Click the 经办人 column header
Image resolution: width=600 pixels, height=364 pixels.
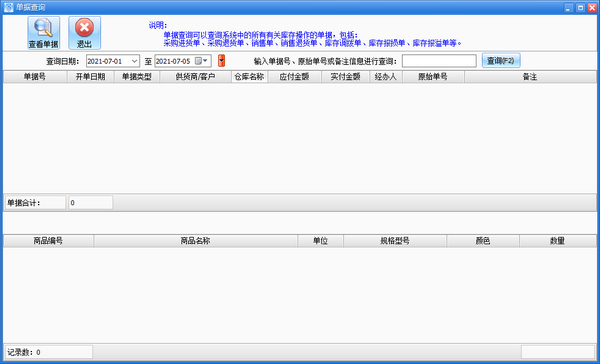click(386, 77)
